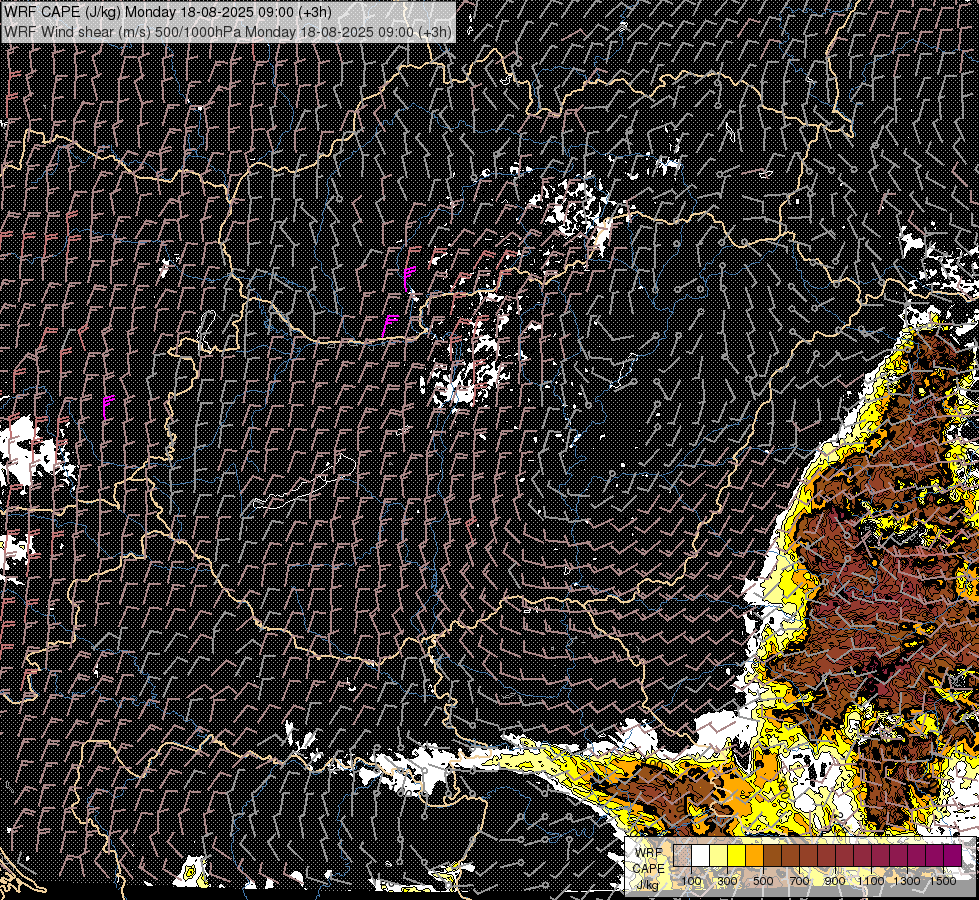Click the 1100 label in the legend
The height and width of the screenshot is (900, 979).
coord(871,881)
